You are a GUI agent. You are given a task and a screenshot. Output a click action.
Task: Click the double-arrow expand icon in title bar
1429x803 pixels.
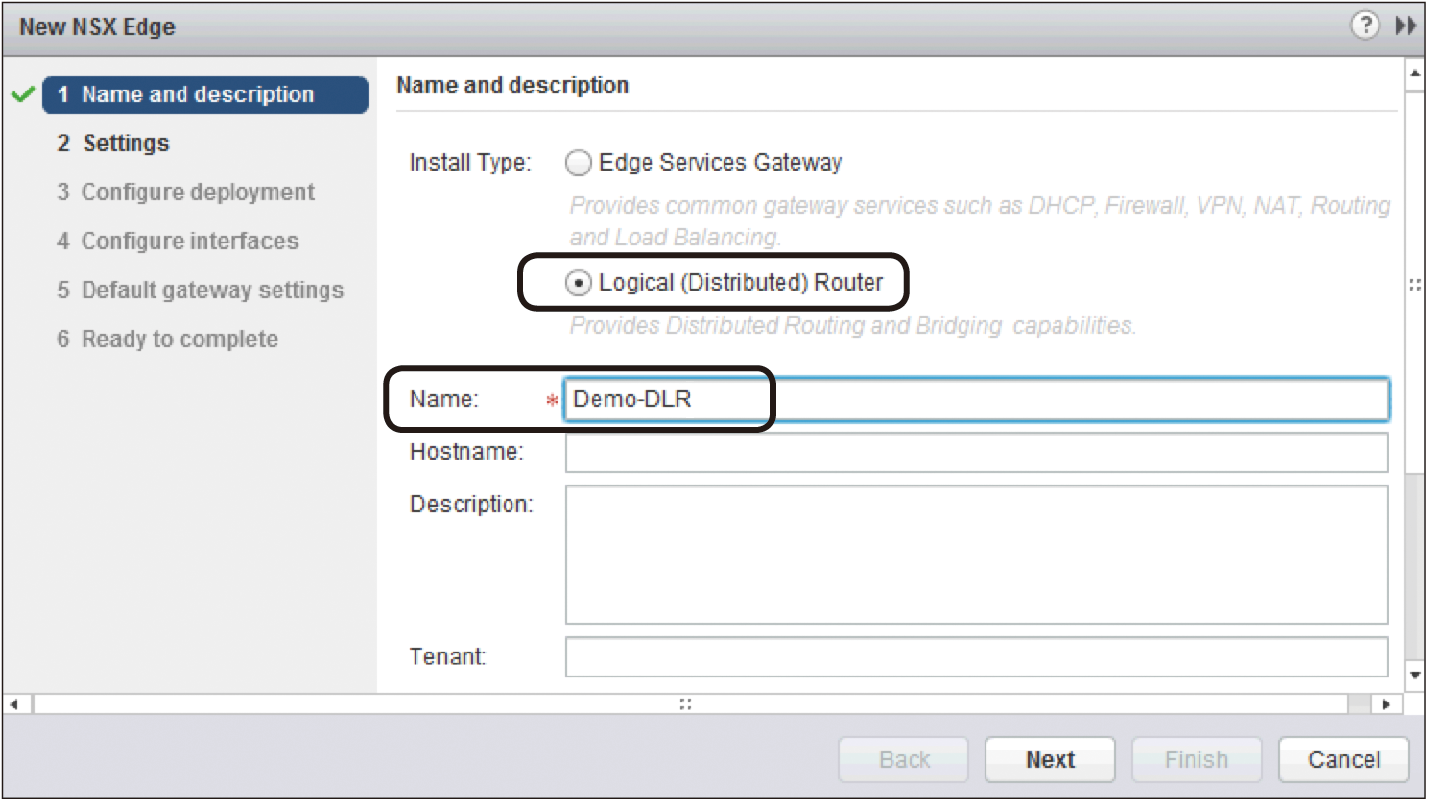(x=1405, y=26)
